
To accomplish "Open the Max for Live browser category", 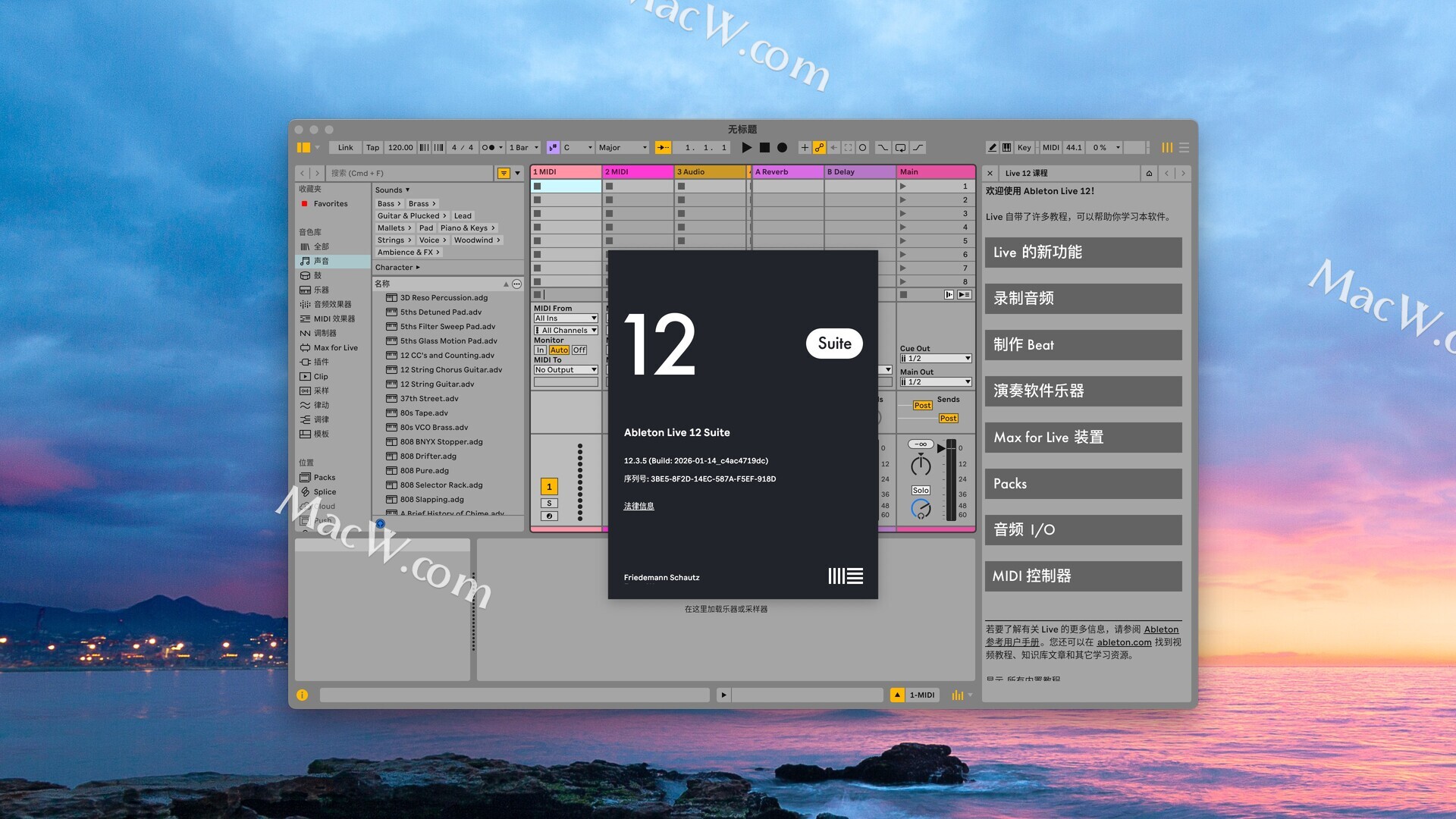I will pos(335,348).
